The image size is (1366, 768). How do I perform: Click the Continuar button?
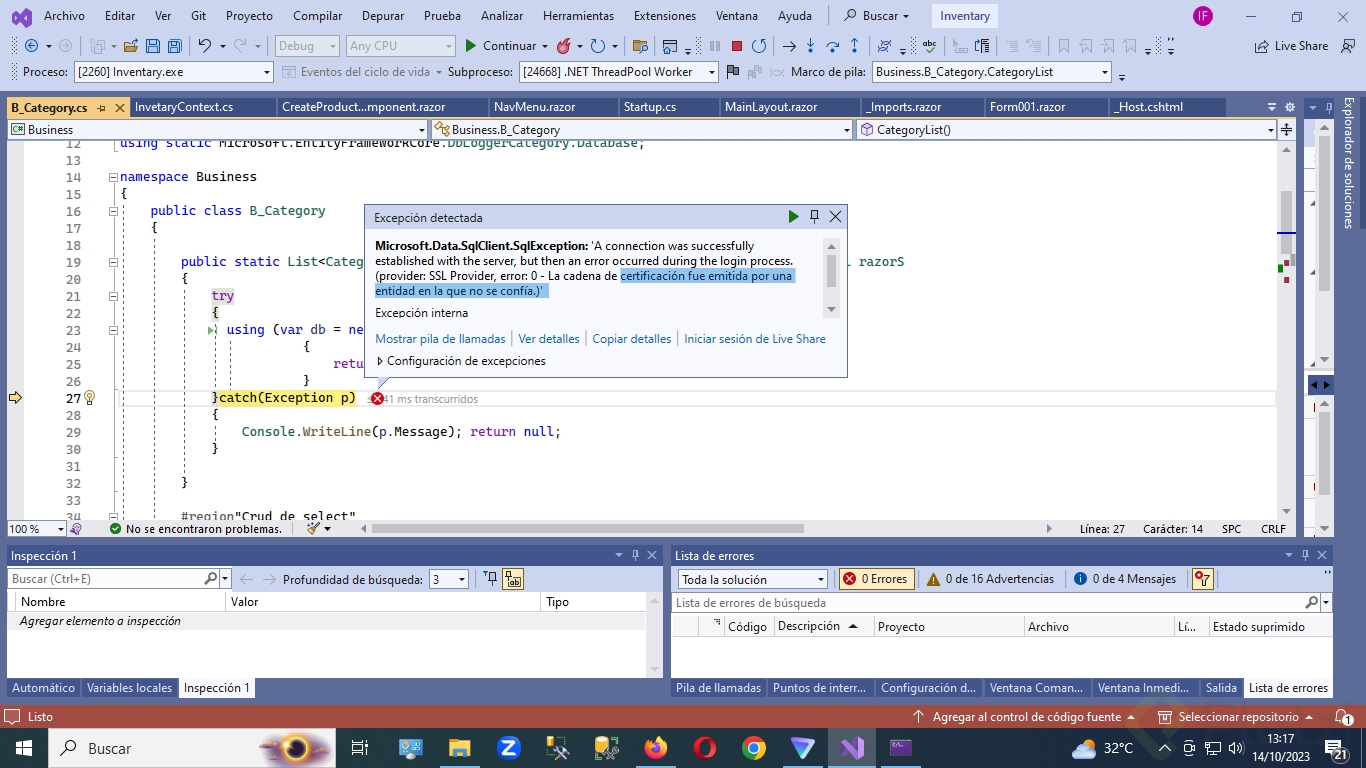tap(500, 46)
